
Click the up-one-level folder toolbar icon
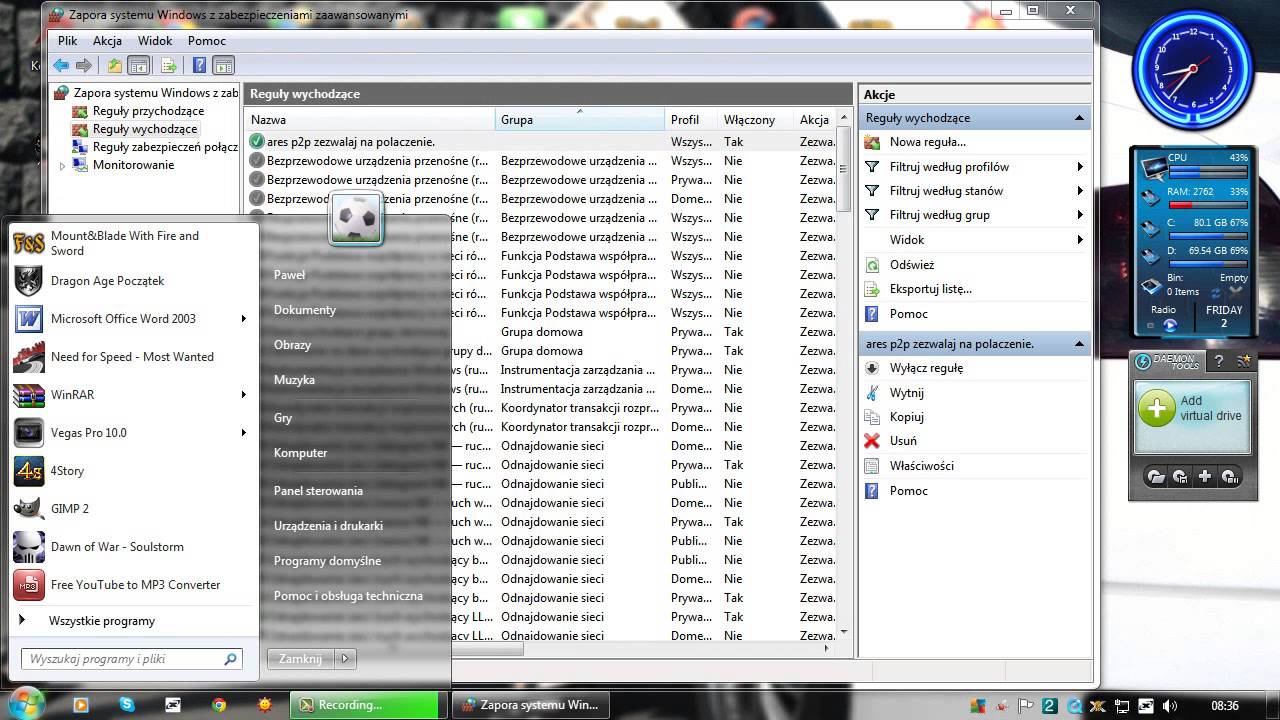click(x=115, y=66)
